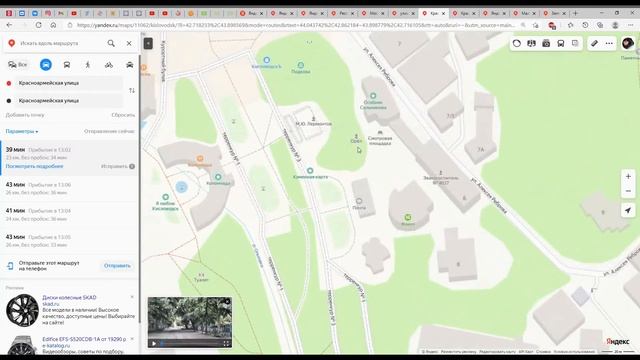Zoom out the map with minus button

pyautogui.click(x=628, y=191)
